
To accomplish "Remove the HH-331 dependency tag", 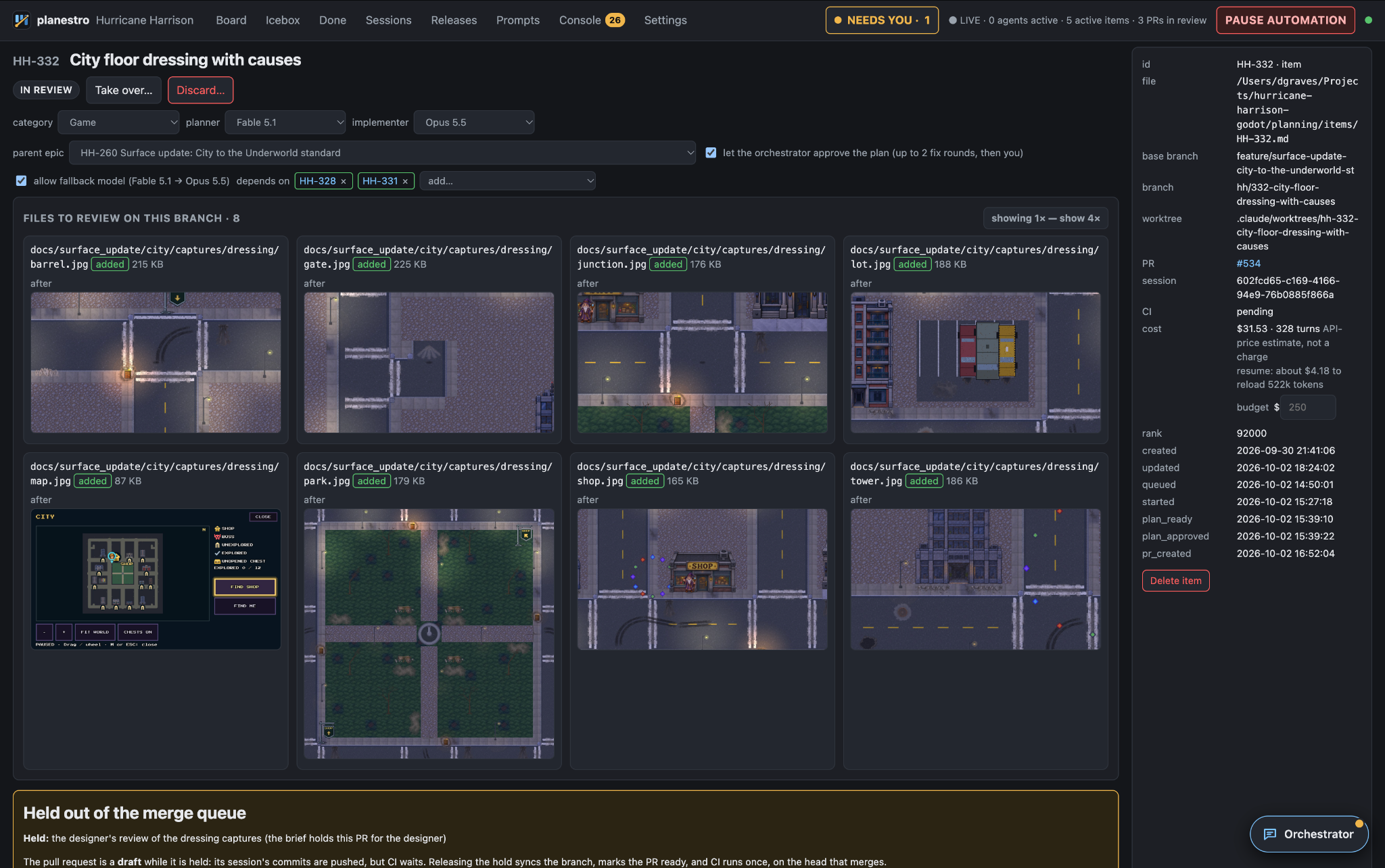I will coord(405,181).
